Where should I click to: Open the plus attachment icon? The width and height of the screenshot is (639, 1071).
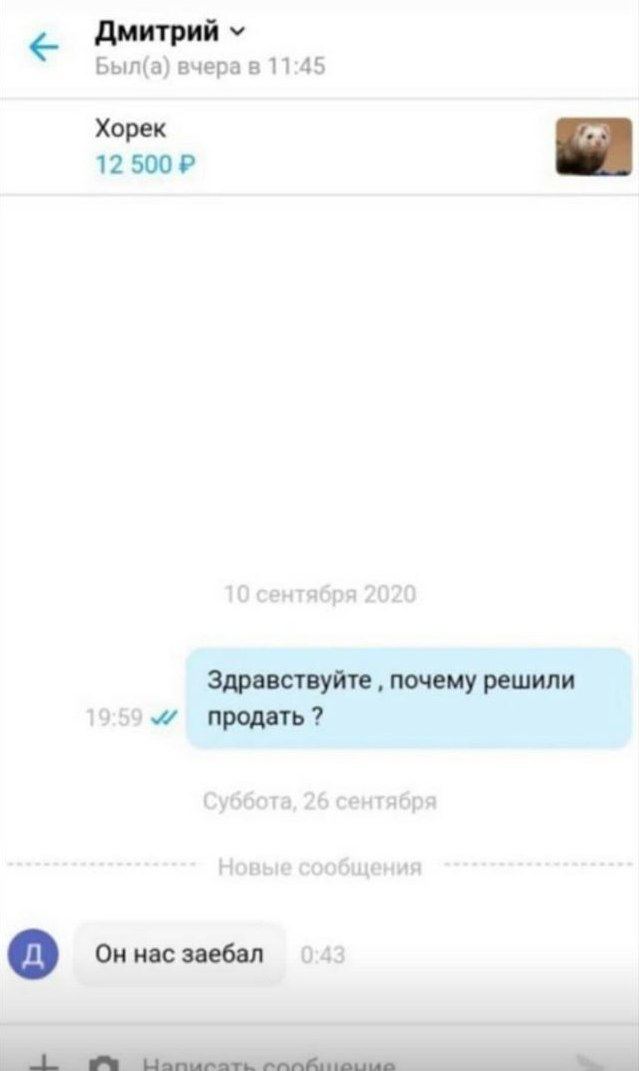pos(44,1061)
